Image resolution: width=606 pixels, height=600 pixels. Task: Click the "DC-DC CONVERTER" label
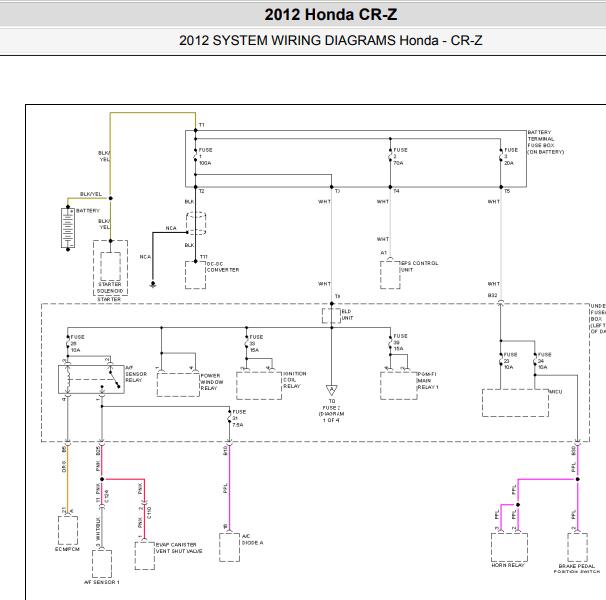tap(223, 267)
